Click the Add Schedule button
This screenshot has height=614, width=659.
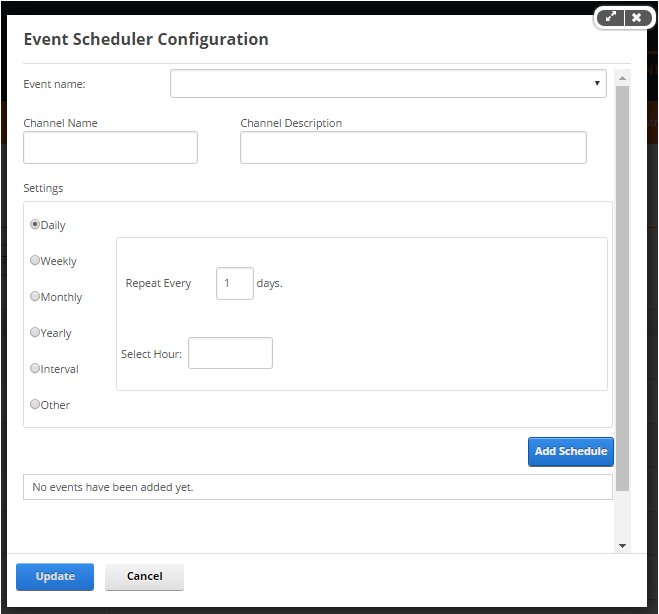pyautogui.click(x=571, y=451)
